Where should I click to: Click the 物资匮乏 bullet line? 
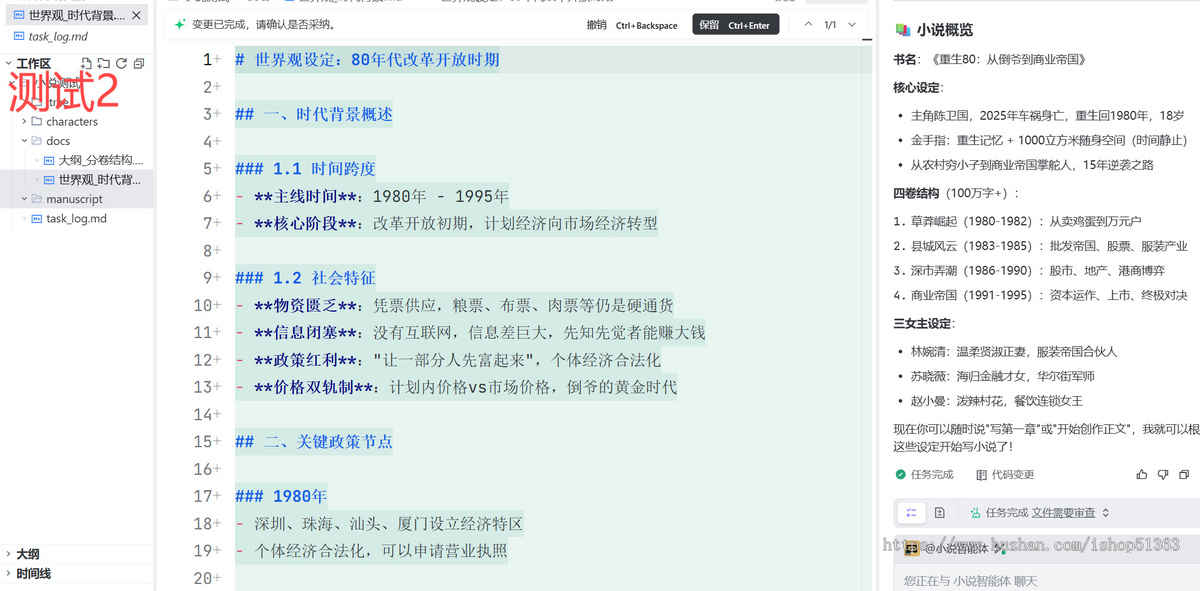point(455,305)
